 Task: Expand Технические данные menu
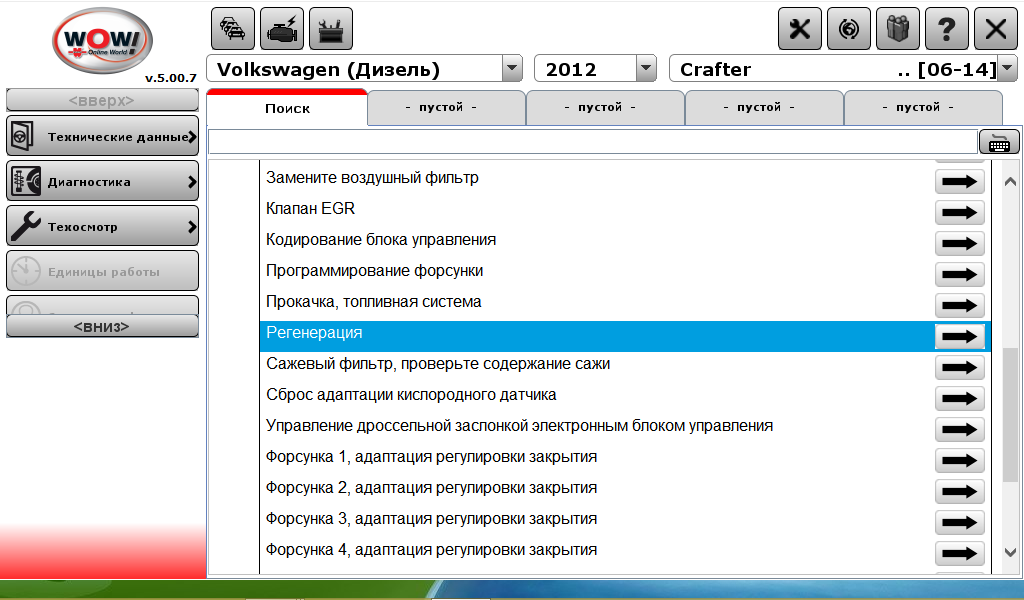pos(103,136)
